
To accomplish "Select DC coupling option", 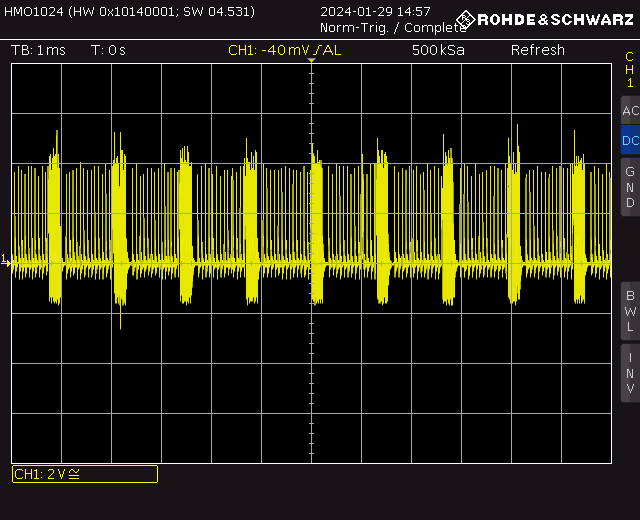I will coord(630,140).
